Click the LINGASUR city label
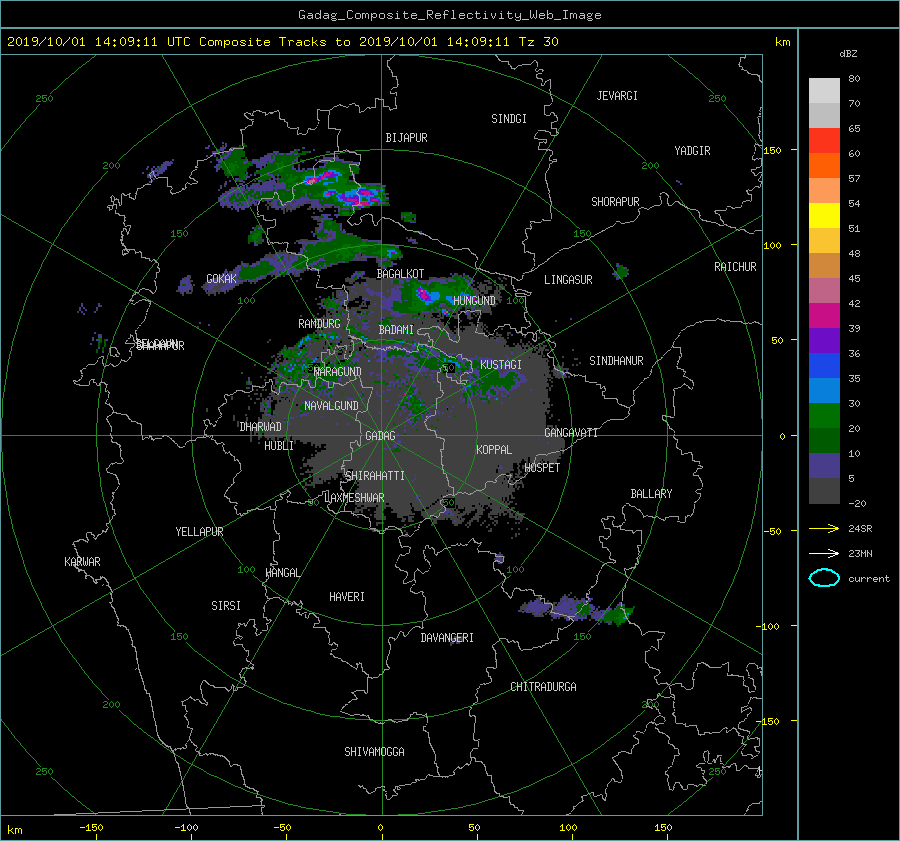The height and width of the screenshot is (841, 900). (x=568, y=280)
